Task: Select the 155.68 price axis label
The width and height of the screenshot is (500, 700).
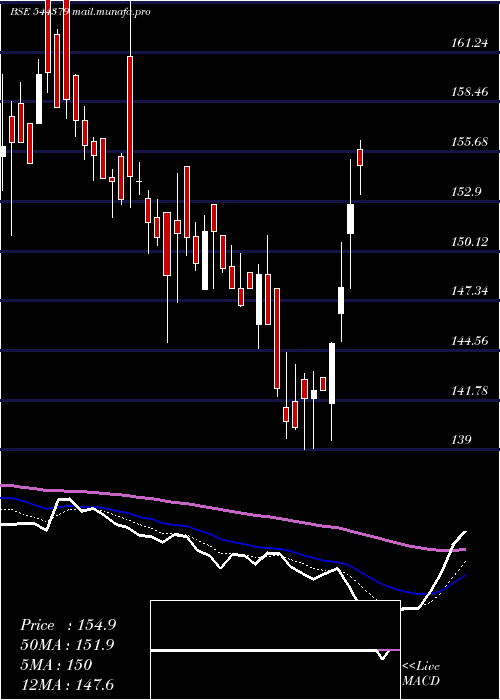Action: [470, 142]
